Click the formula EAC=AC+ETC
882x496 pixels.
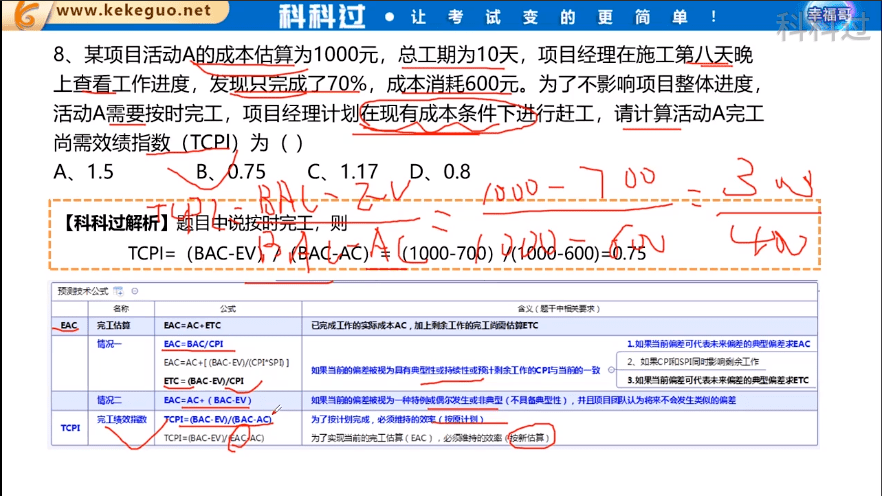coord(192,325)
